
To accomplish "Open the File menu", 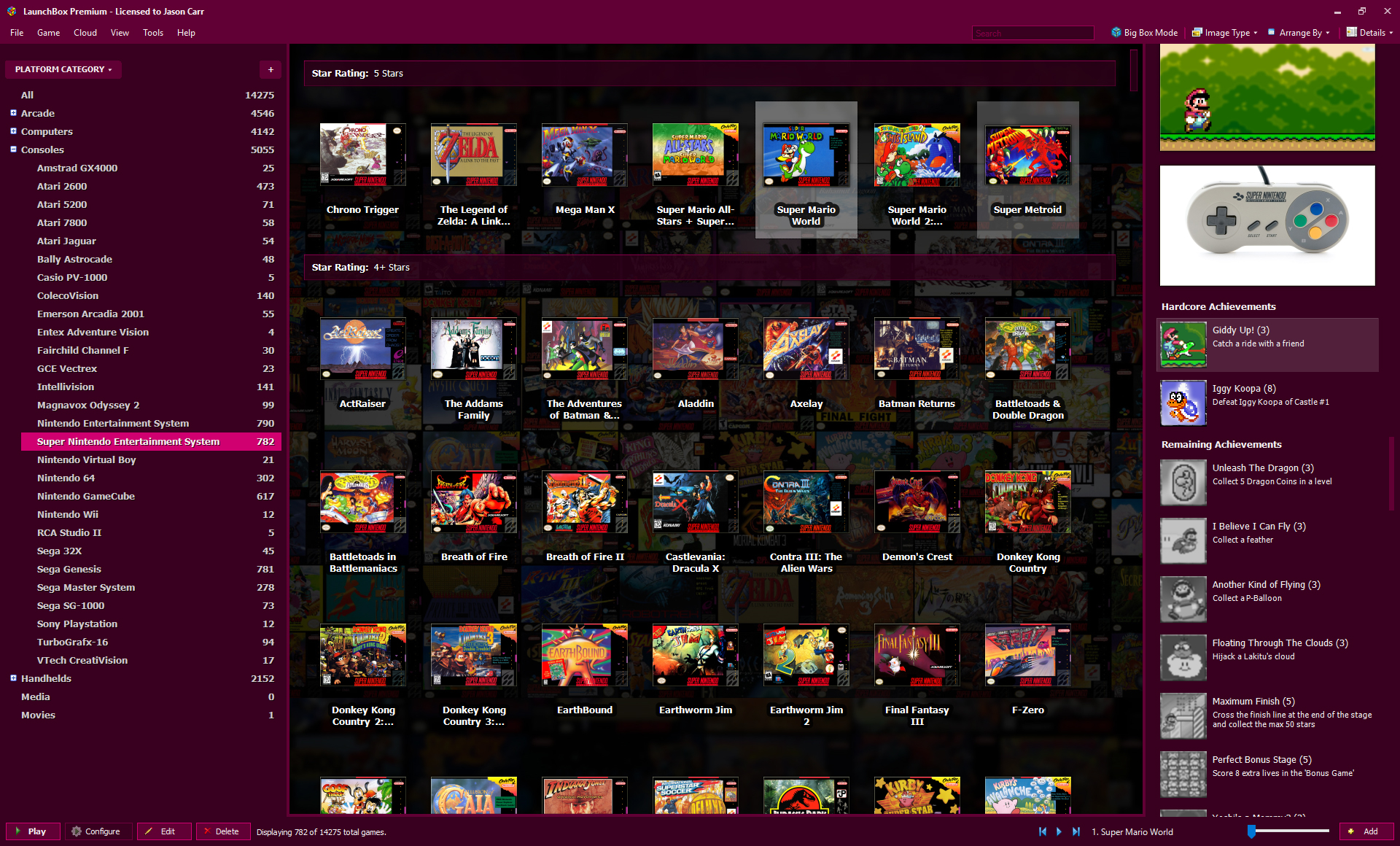I will point(17,32).
